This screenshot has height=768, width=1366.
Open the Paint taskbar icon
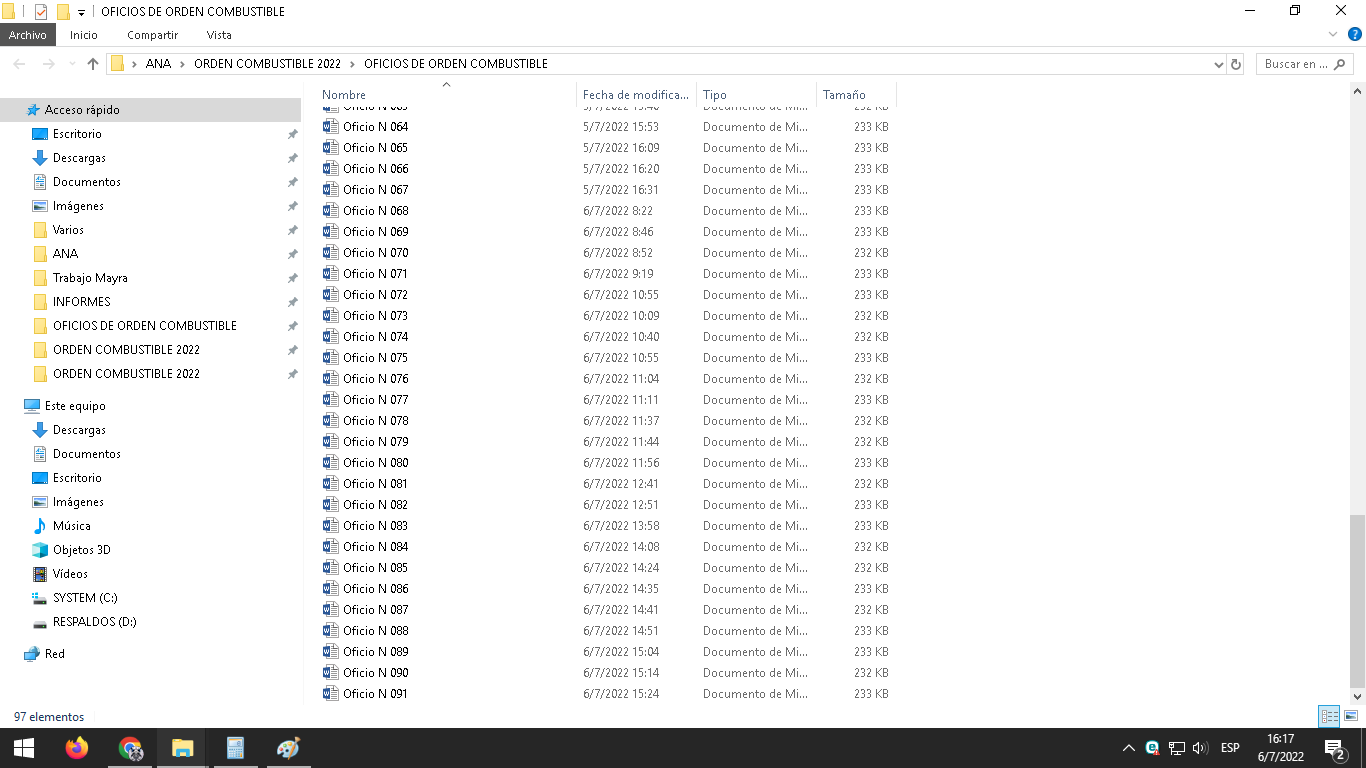tap(288, 748)
